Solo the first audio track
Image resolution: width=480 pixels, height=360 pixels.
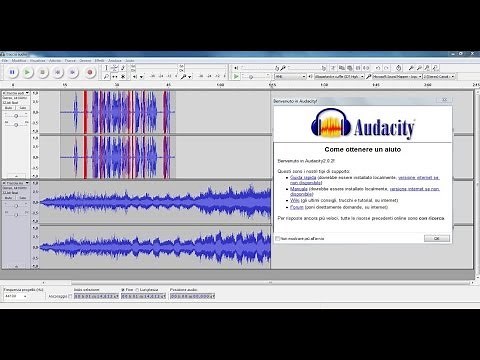click(23, 108)
